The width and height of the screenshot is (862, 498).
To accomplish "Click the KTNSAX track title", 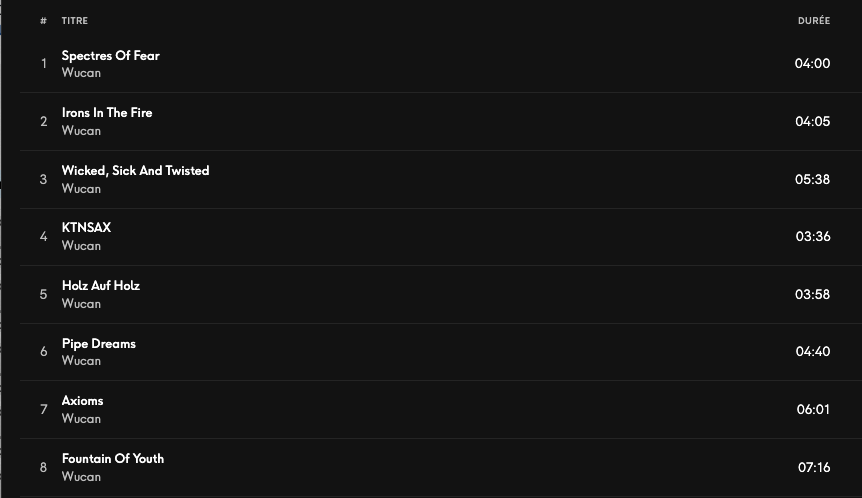I will pos(86,228).
